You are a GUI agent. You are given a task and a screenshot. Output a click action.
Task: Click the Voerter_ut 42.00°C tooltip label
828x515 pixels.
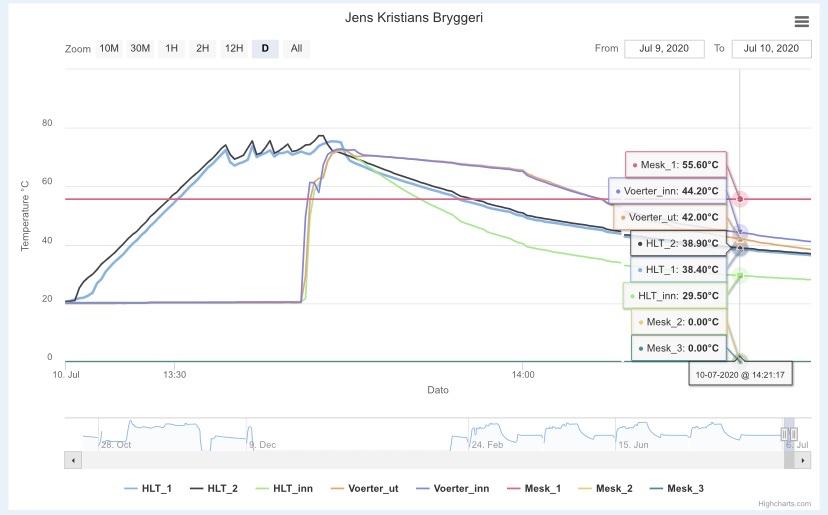click(x=670, y=217)
